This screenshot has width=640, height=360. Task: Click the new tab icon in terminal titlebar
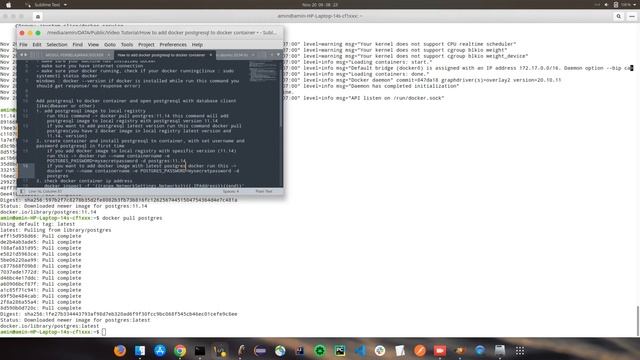click(38, 16)
